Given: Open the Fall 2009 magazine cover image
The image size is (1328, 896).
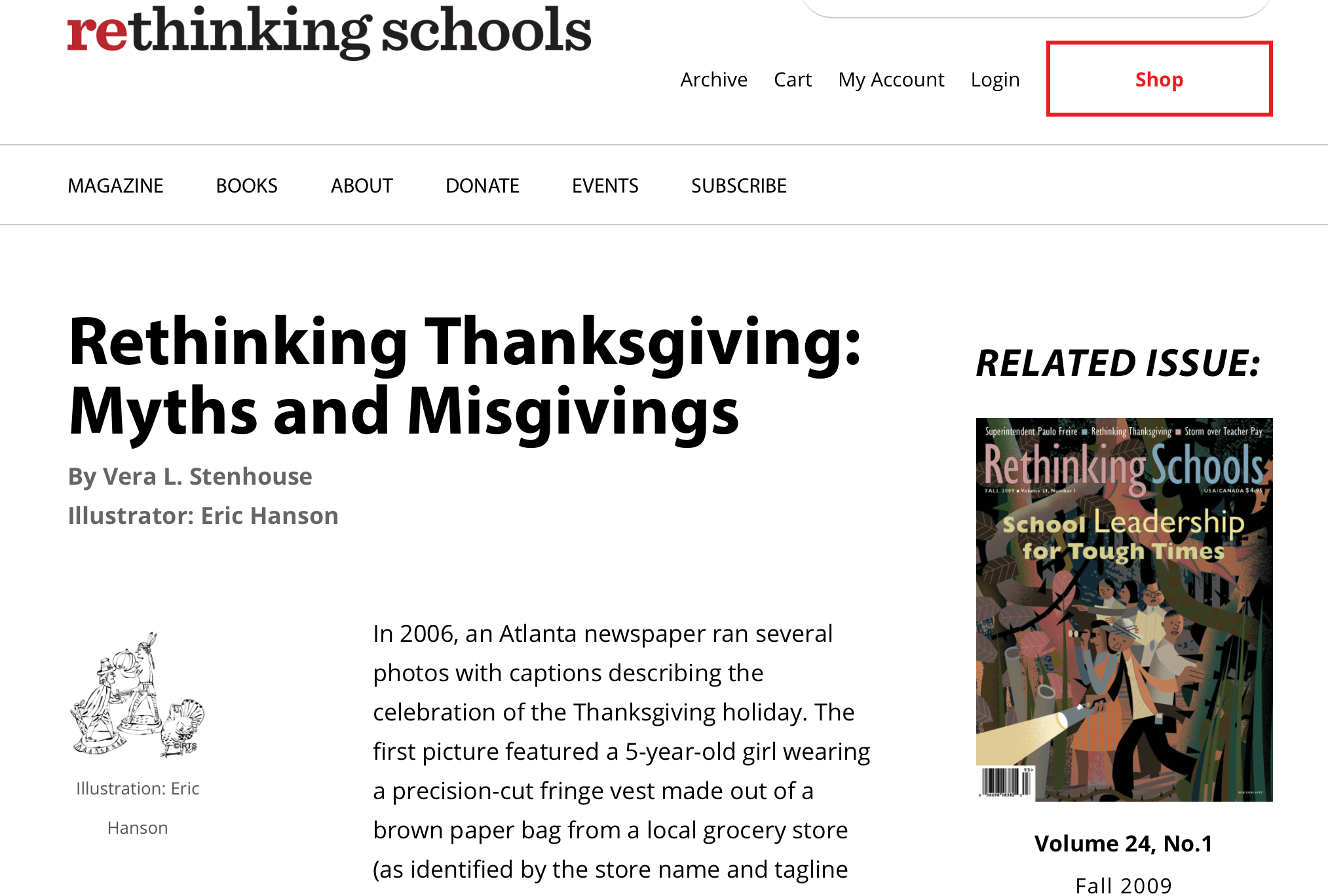Looking at the screenshot, I should coord(1124,609).
